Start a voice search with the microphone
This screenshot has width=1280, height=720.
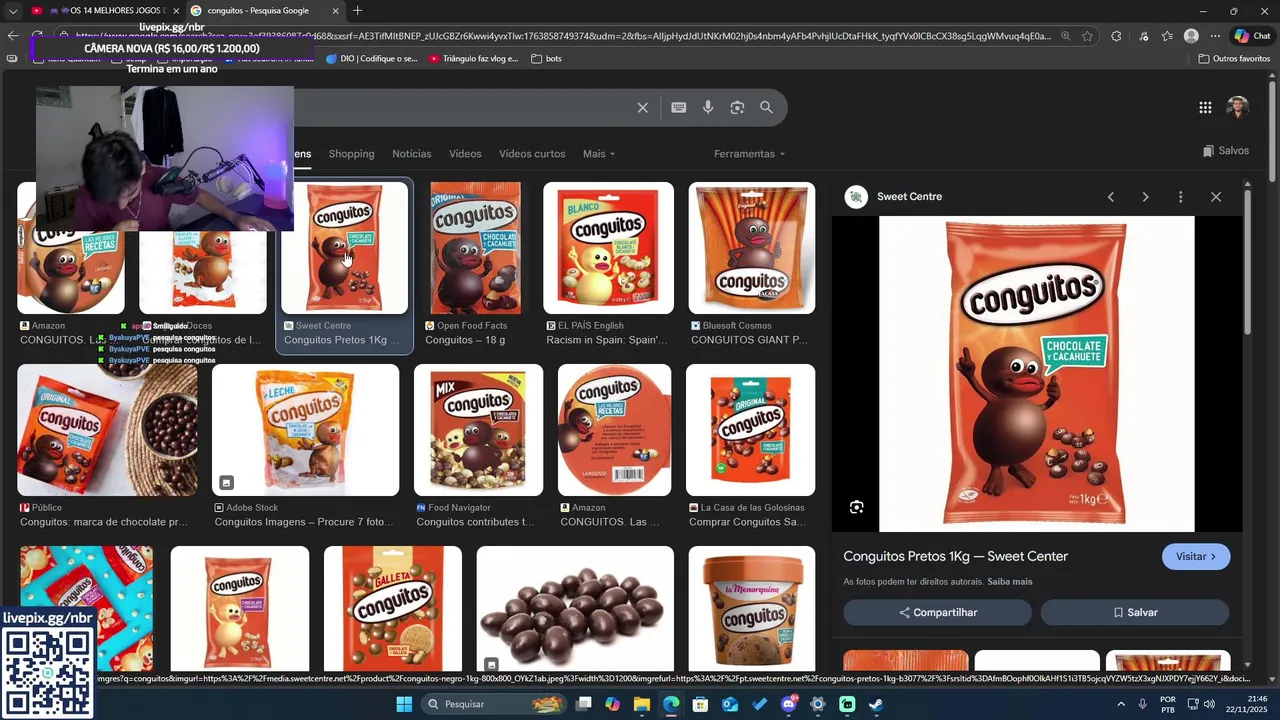(708, 108)
